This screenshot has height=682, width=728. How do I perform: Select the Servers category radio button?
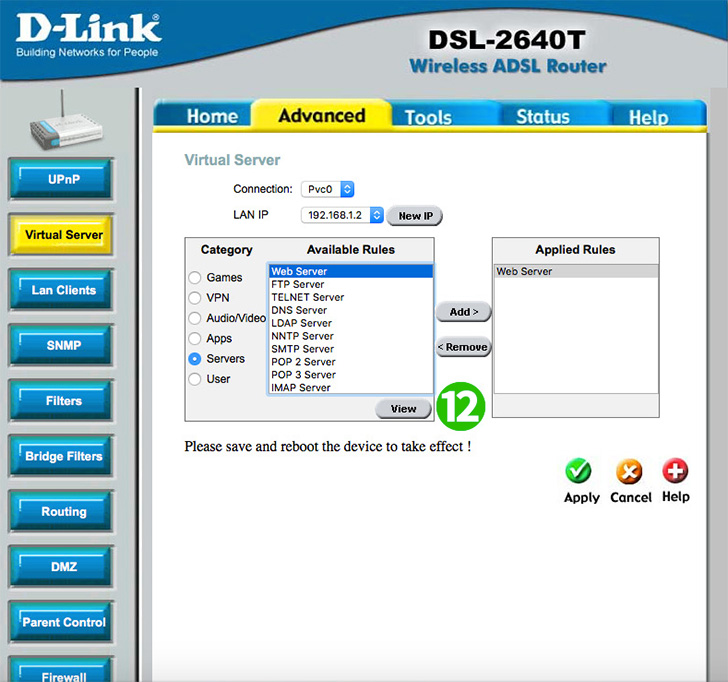pos(195,359)
